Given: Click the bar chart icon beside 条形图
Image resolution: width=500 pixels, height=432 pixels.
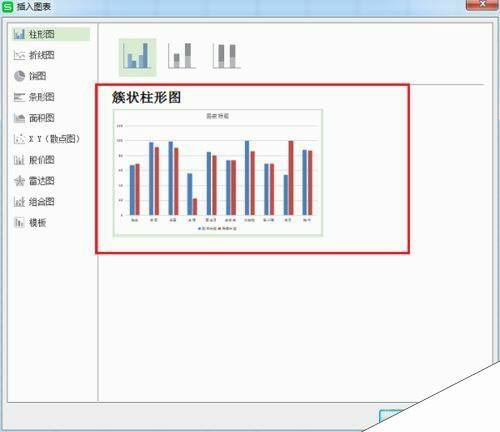Looking at the screenshot, I should point(19,97).
